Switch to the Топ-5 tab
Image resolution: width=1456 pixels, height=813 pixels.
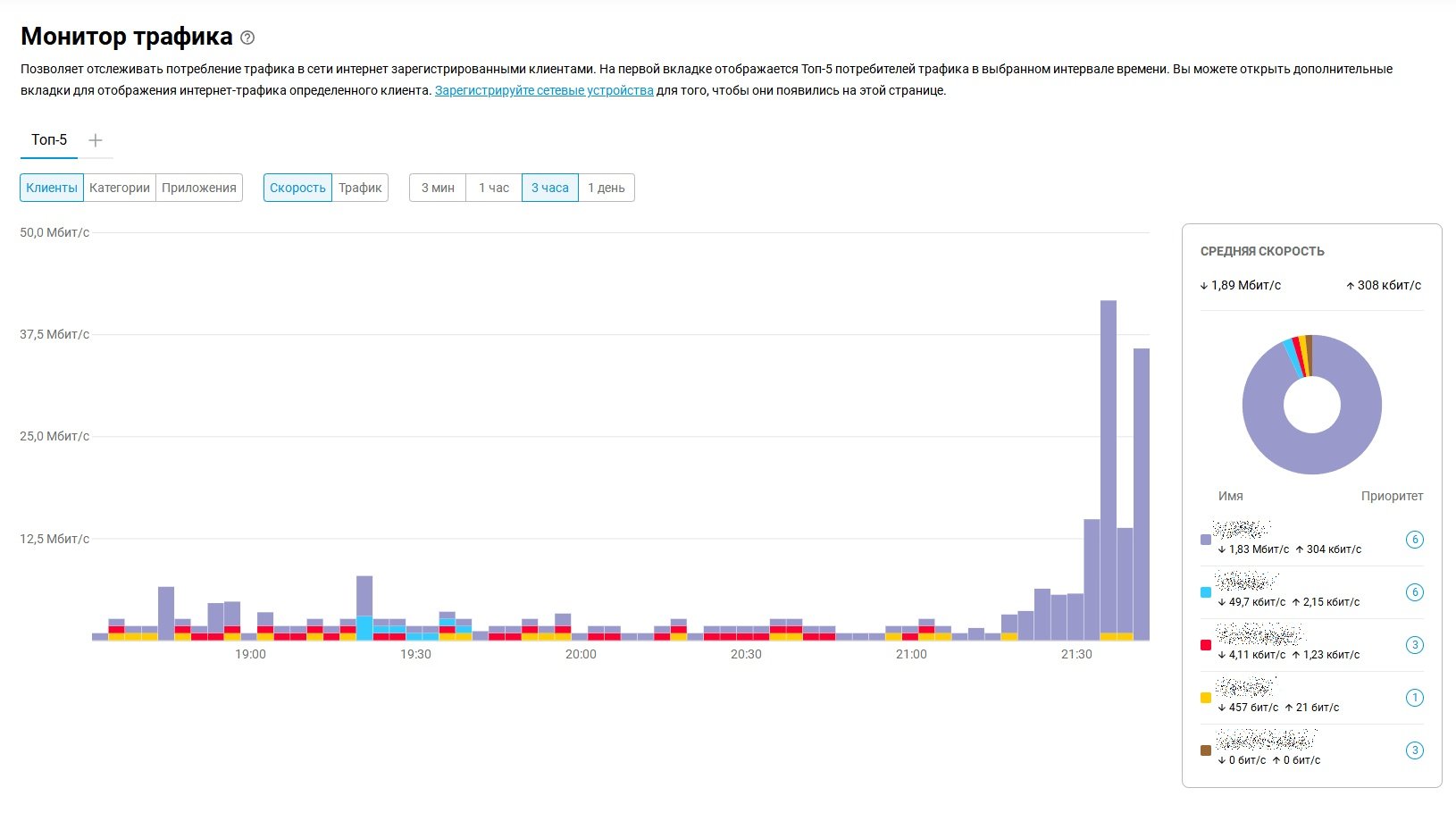(49, 140)
